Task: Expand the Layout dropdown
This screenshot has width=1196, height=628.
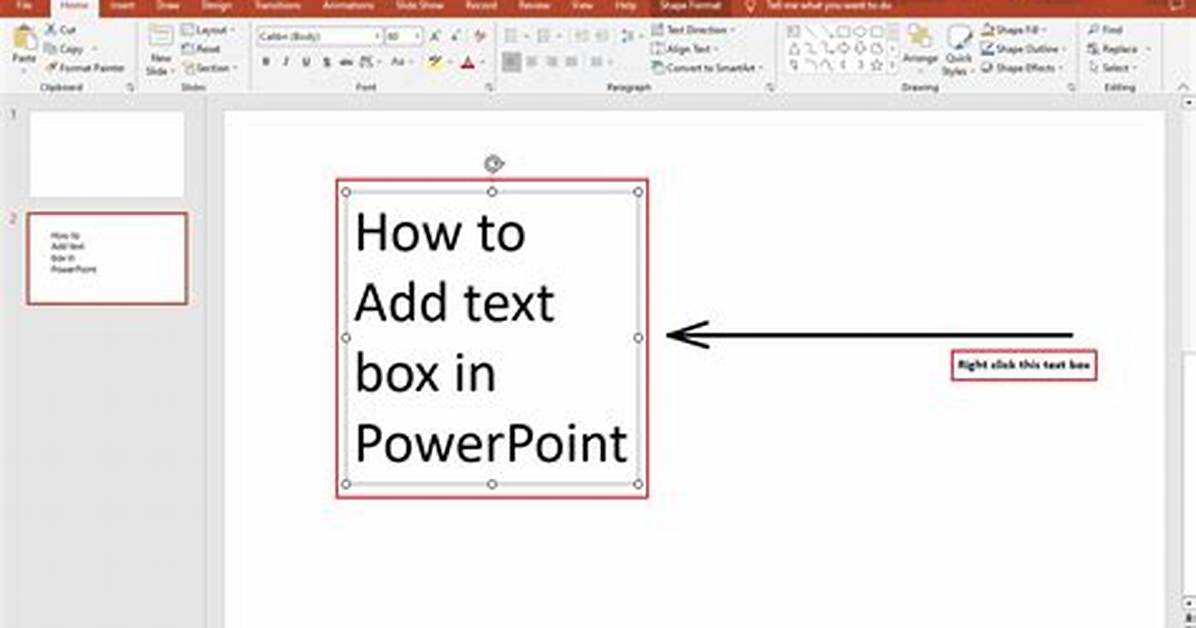Action: 208,30
